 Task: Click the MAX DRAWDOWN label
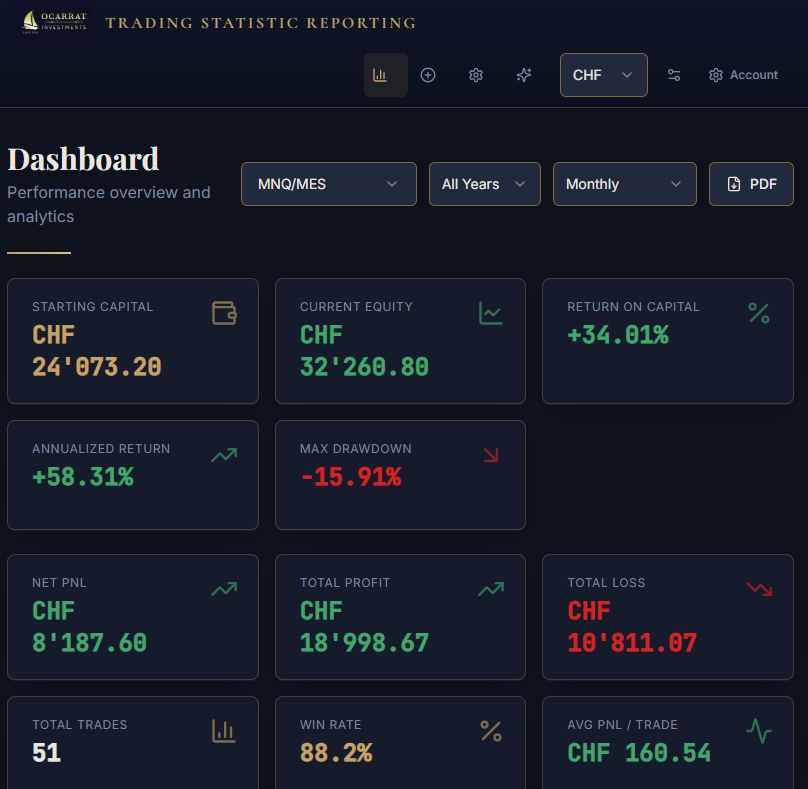(356, 449)
